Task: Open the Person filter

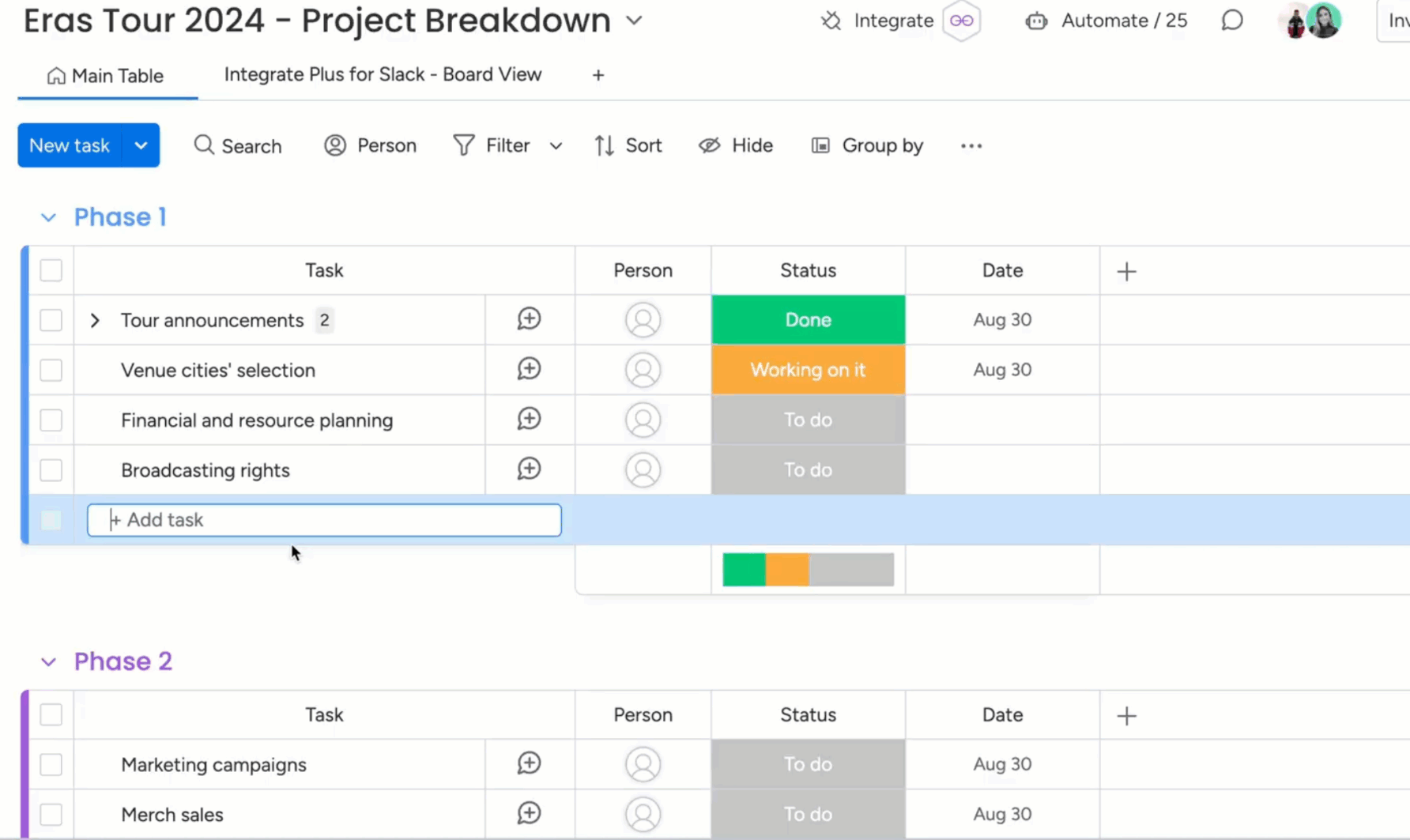Action: tap(370, 145)
